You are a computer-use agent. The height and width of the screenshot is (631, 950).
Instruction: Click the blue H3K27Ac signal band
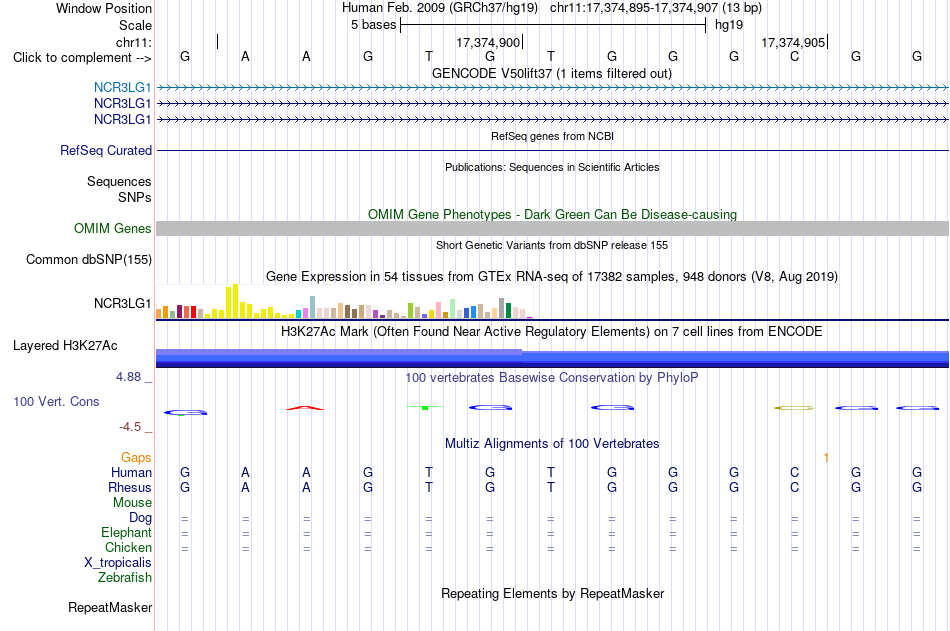pyautogui.click(x=552, y=358)
